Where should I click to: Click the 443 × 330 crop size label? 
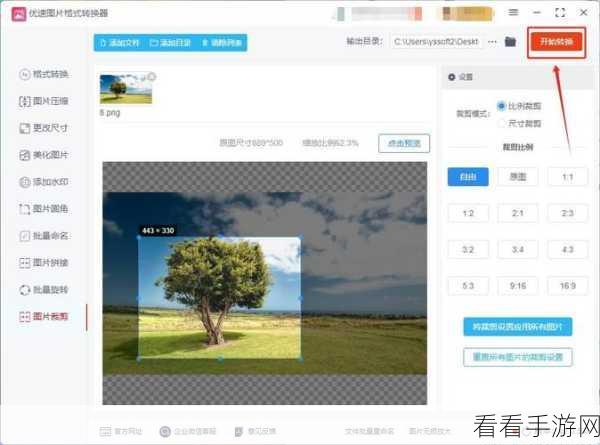[158, 230]
